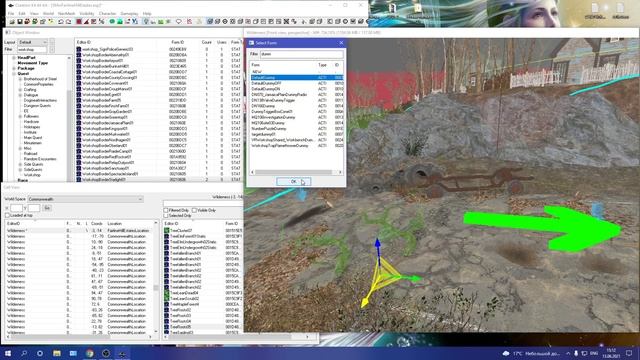This screenshot has width=640, height=360.
Task: Click the open file toolbar icon
Action: [x=12, y=21]
